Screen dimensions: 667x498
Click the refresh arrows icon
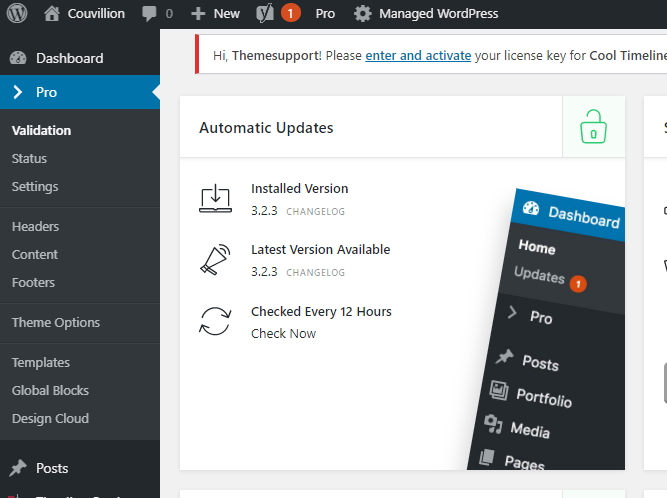[215, 322]
